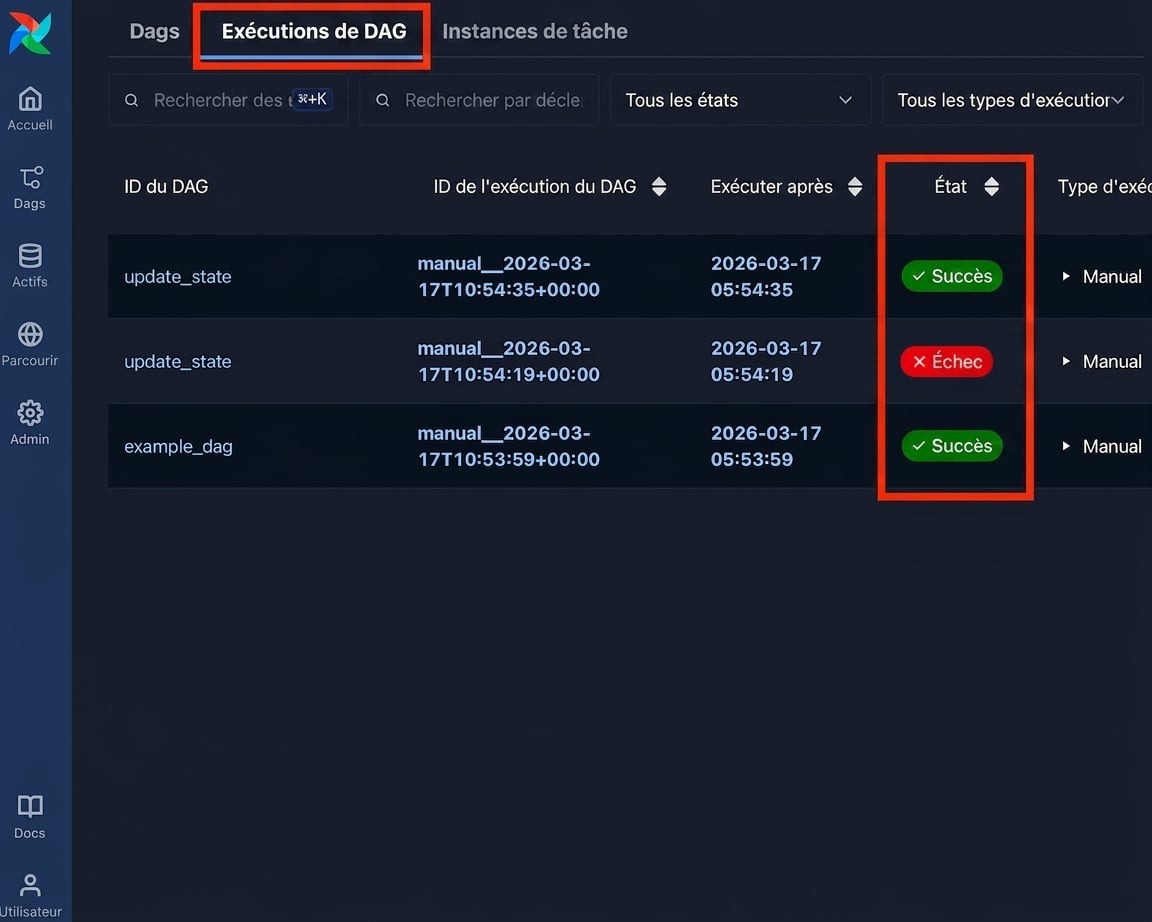Viewport: 1152px width, 922px height.
Task: Click Succès badge of example_dag row
Action: pos(951,446)
